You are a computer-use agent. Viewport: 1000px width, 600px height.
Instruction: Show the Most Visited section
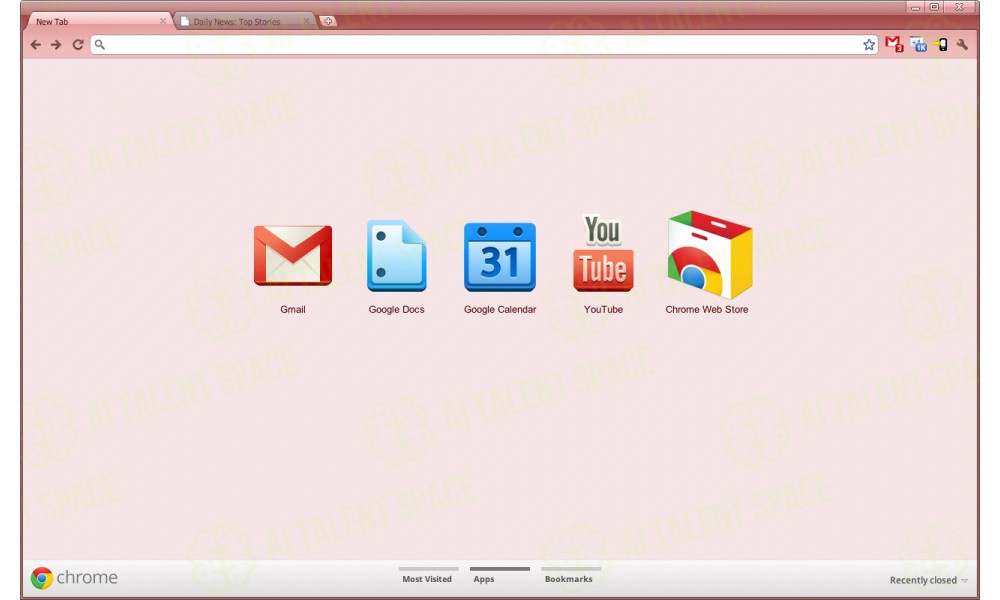point(427,576)
